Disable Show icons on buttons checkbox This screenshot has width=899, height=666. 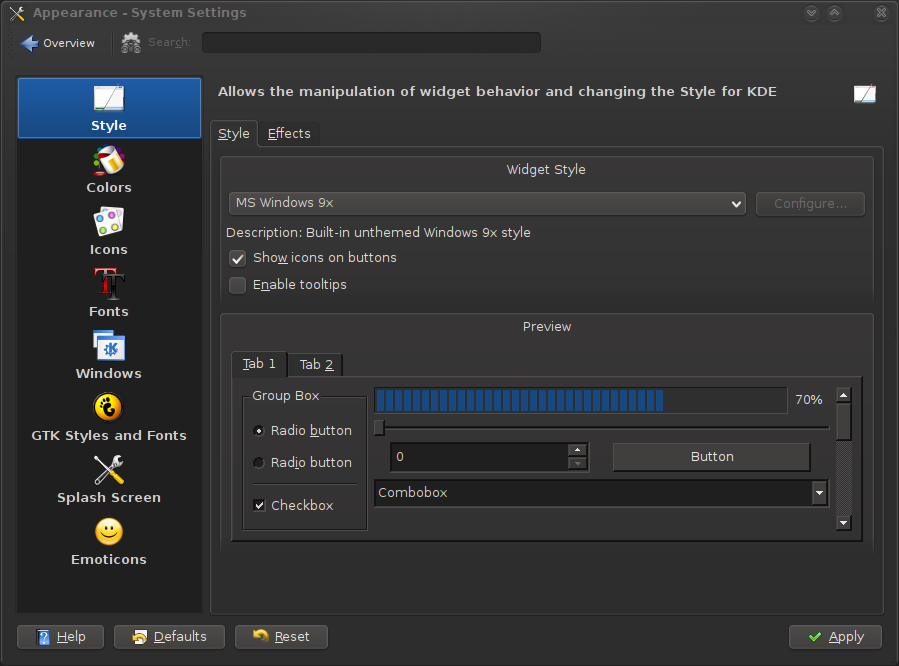237,258
